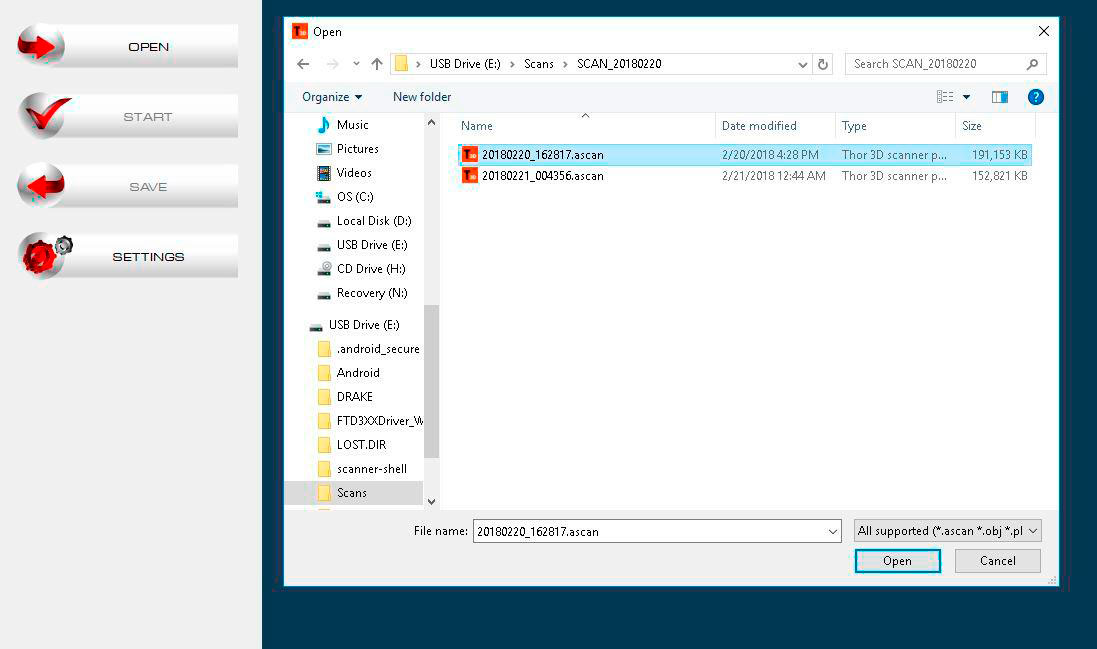
Task: Click the red gear SETTINGS icon
Action: (44, 255)
